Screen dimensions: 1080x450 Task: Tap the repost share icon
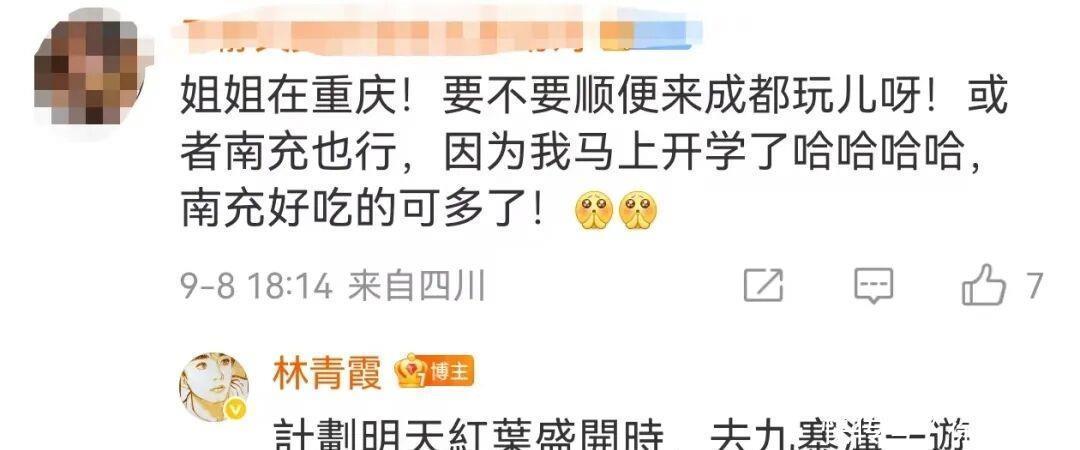(763, 285)
